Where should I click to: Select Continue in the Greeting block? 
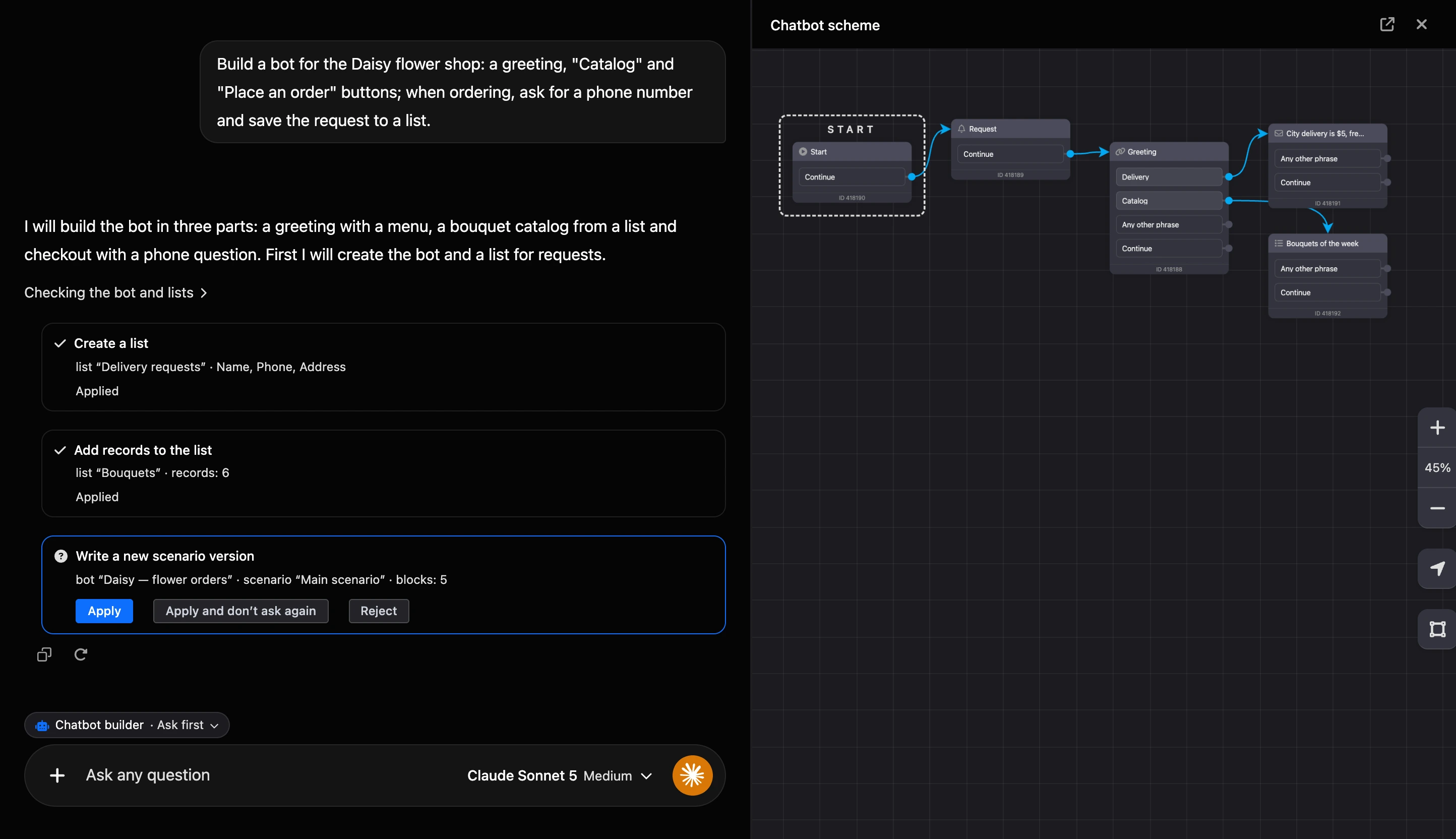pos(1169,249)
